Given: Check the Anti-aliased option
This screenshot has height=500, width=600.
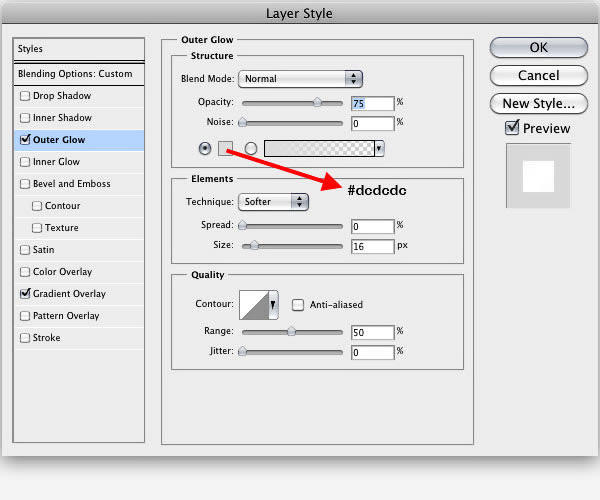Looking at the screenshot, I should pyautogui.click(x=298, y=305).
